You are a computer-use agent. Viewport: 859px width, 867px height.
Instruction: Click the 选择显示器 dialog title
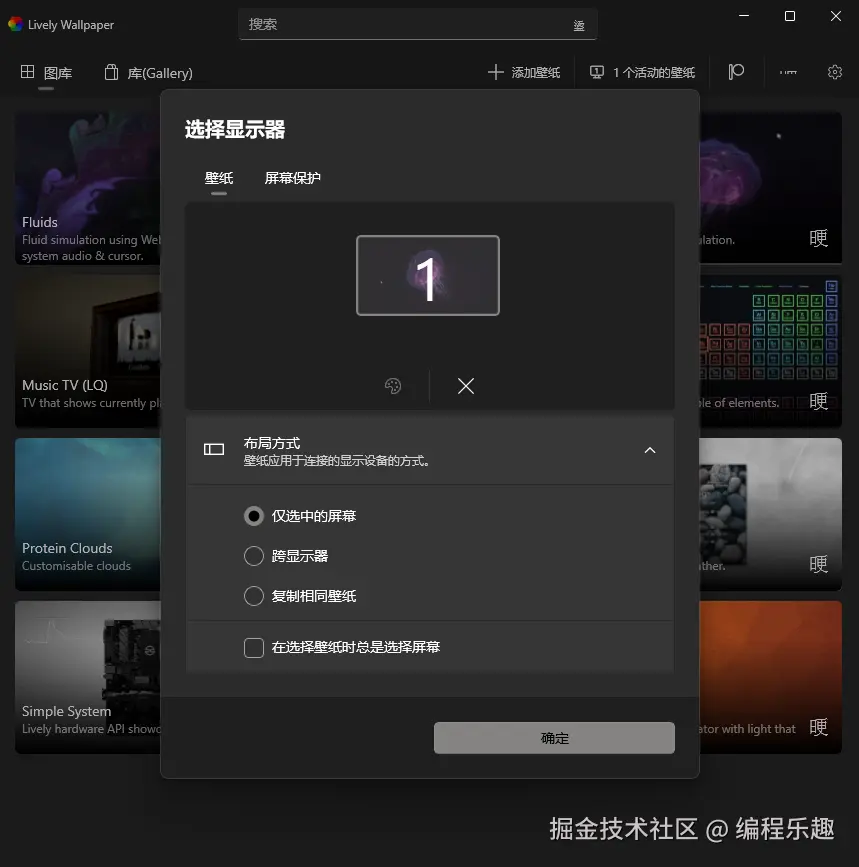tap(234, 129)
